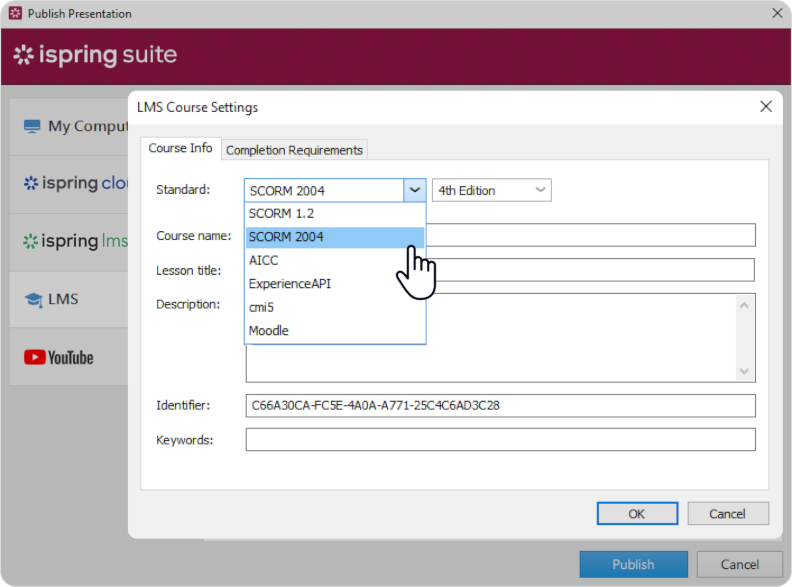Image resolution: width=792 pixels, height=587 pixels.
Task: Switch to Course Info tab
Action: coord(180,149)
